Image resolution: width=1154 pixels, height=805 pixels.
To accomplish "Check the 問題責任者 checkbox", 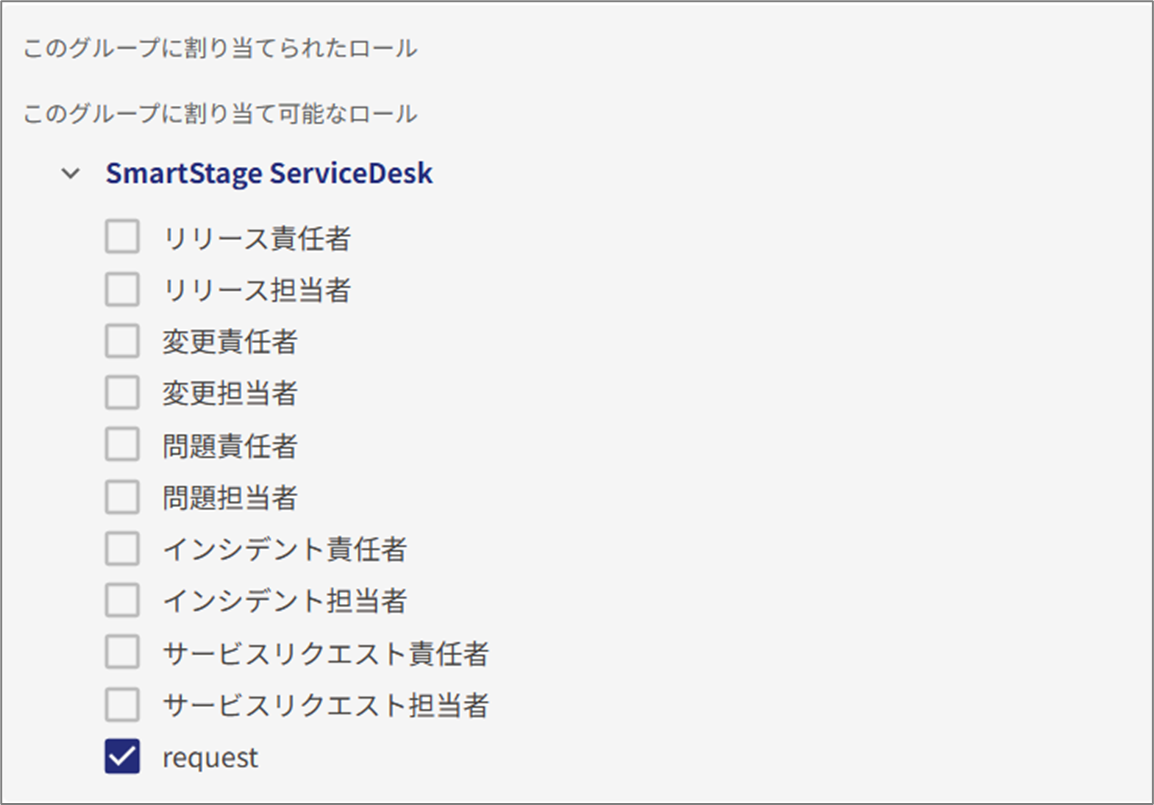I will click(122, 445).
